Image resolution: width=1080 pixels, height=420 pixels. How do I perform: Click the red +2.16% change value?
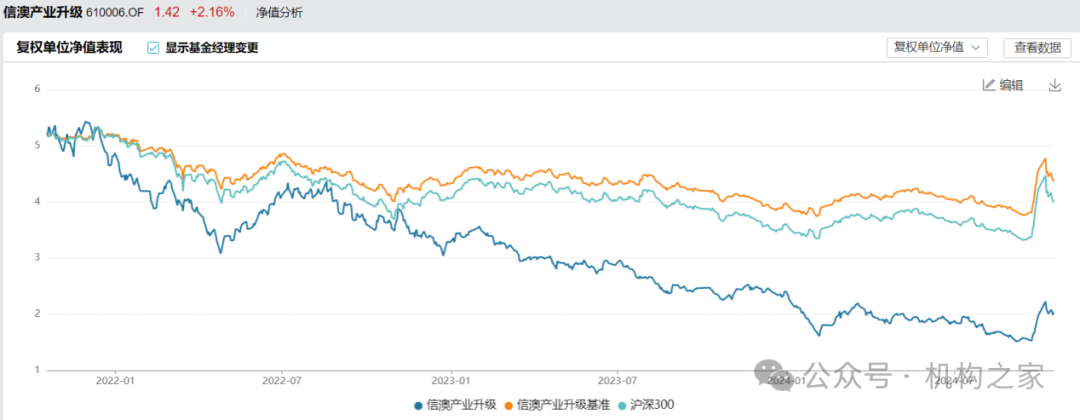(x=212, y=12)
